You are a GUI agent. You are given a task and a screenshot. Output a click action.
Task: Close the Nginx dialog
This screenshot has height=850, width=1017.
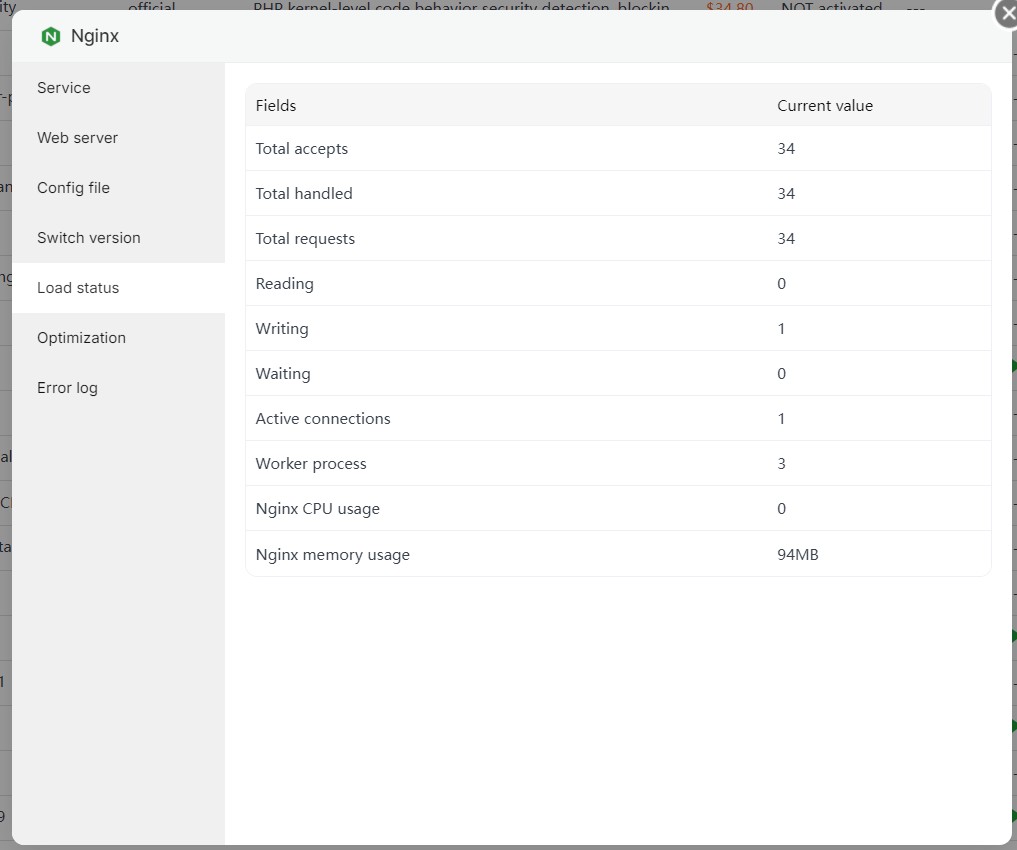[1007, 12]
